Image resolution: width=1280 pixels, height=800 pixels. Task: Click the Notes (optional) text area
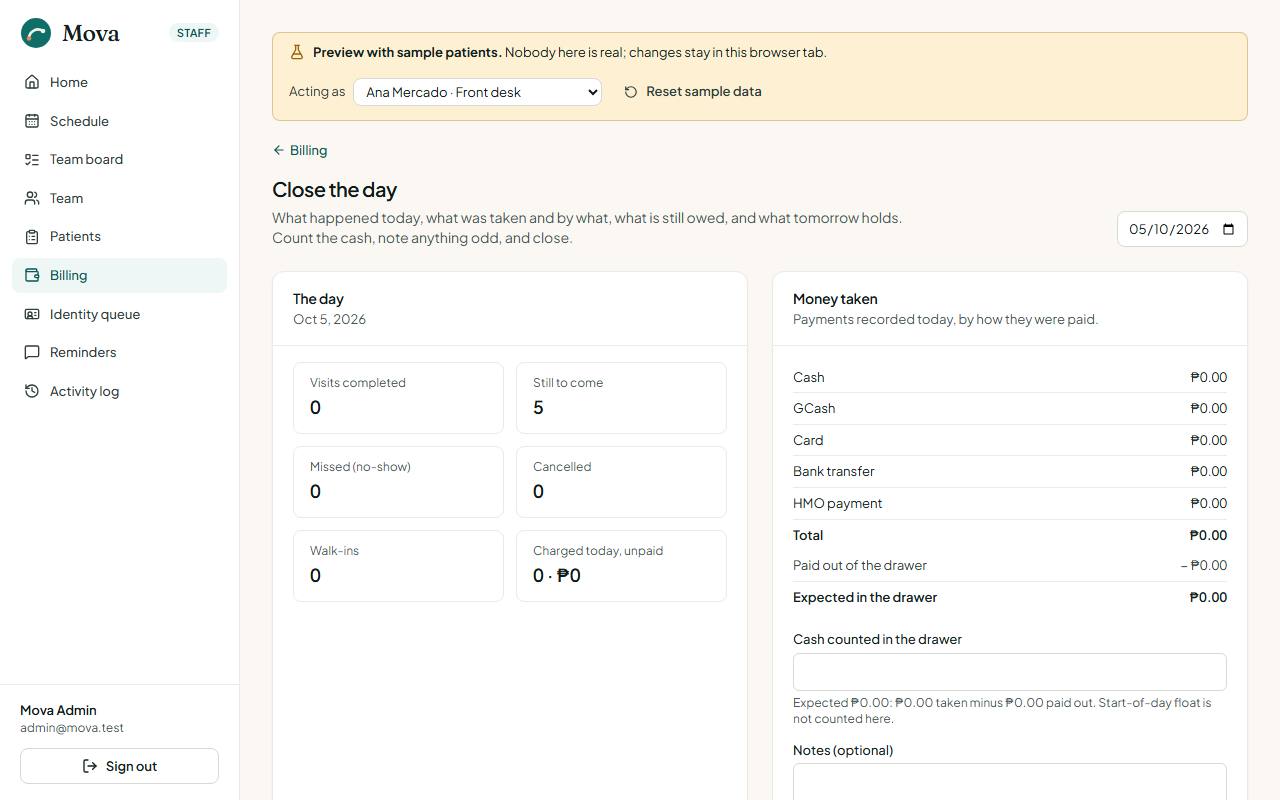click(x=1010, y=782)
